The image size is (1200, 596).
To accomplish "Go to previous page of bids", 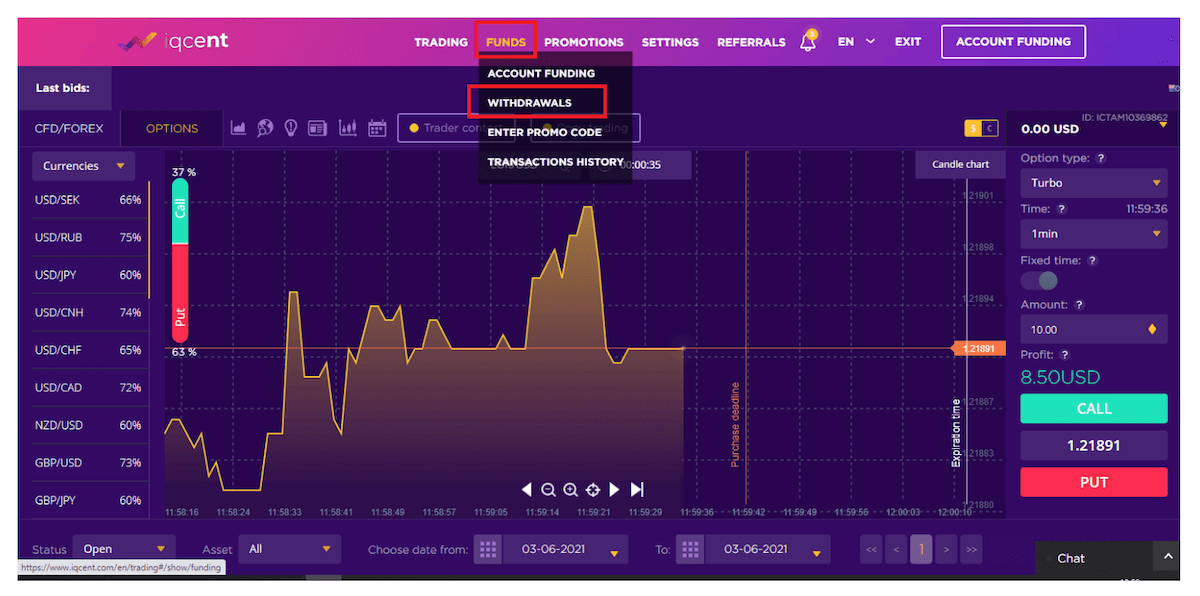I will 897,549.
